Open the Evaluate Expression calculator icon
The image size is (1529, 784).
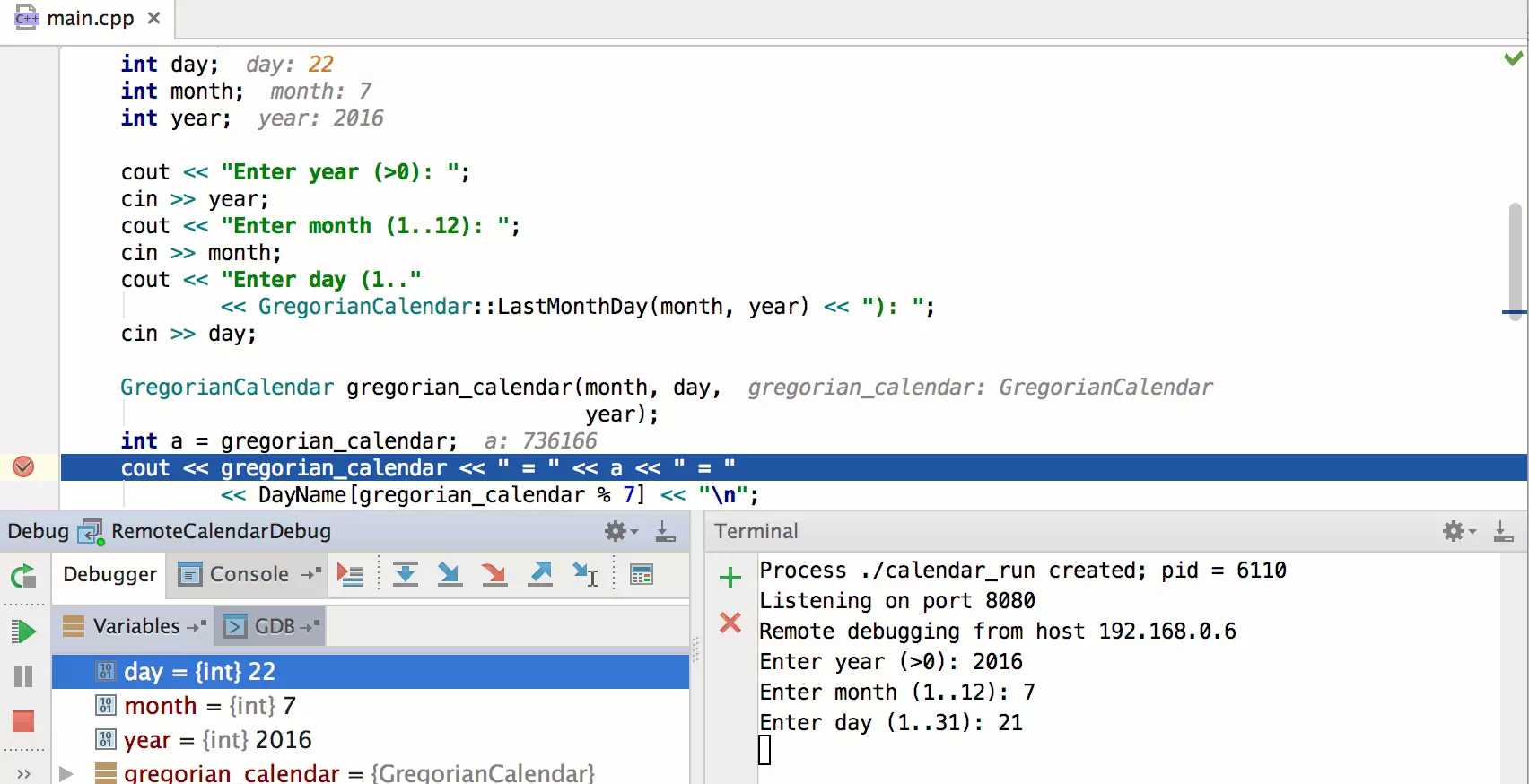pos(642,575)
